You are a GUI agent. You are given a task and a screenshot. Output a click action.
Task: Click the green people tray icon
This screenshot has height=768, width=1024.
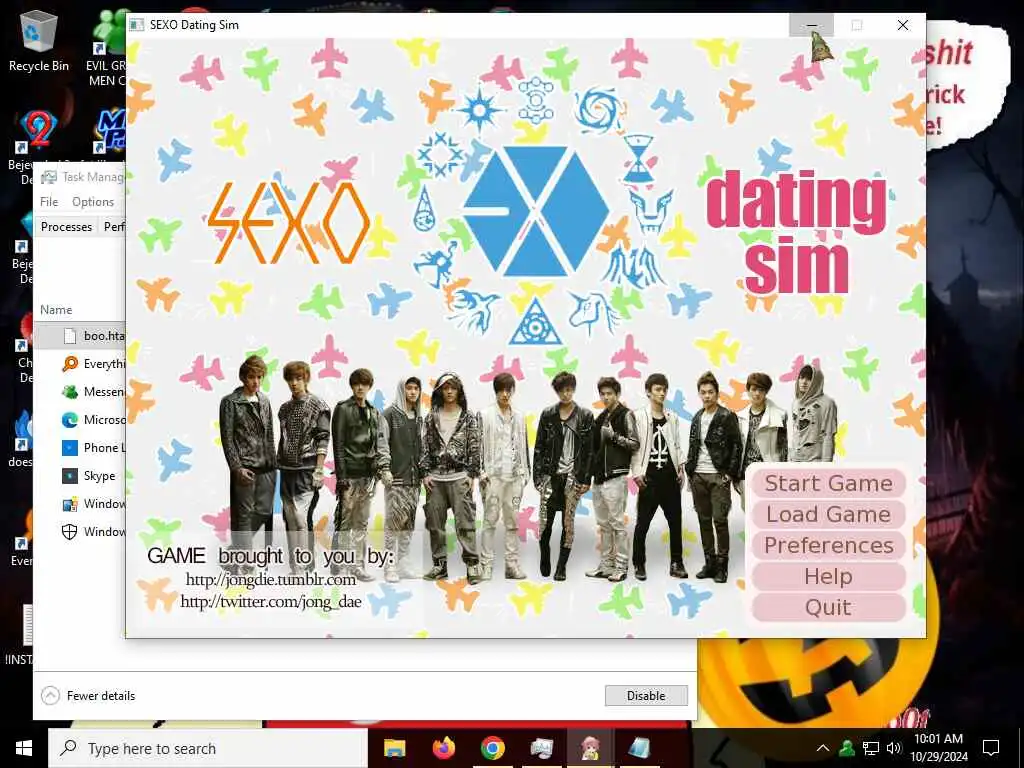click(847, 748)
